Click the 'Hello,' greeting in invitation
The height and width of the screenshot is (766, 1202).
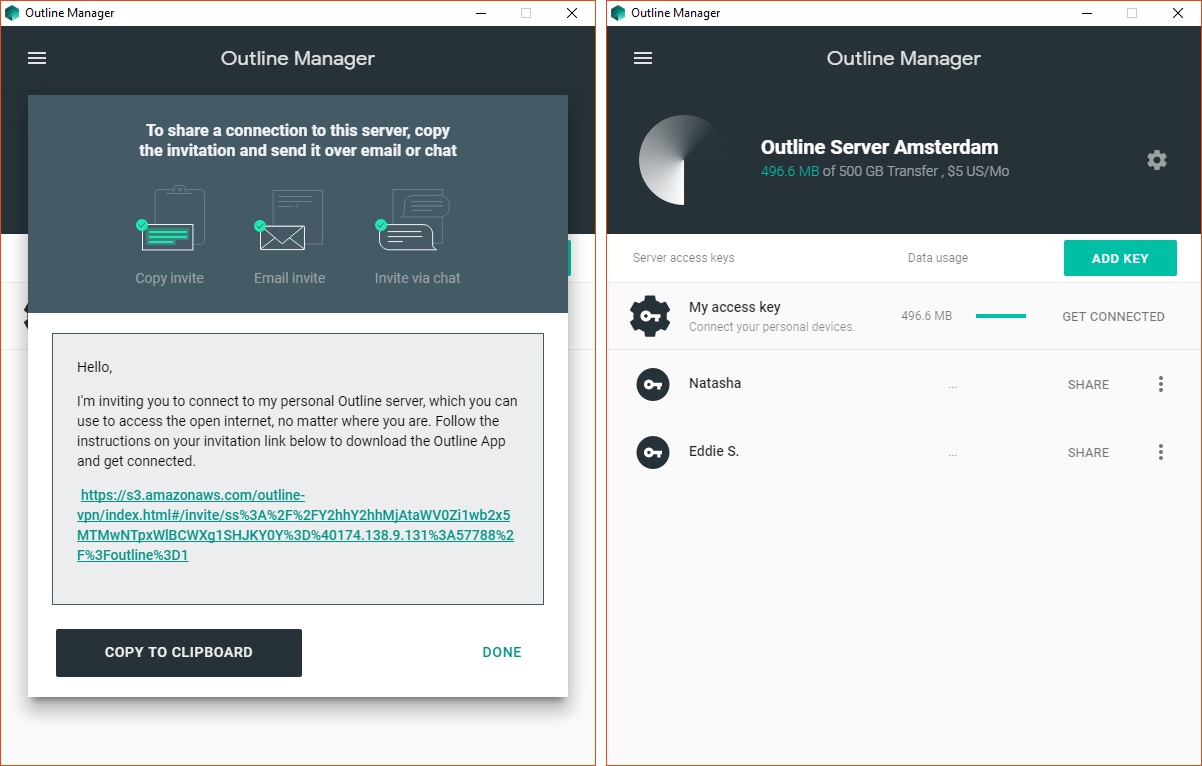(x=95, y=367)
